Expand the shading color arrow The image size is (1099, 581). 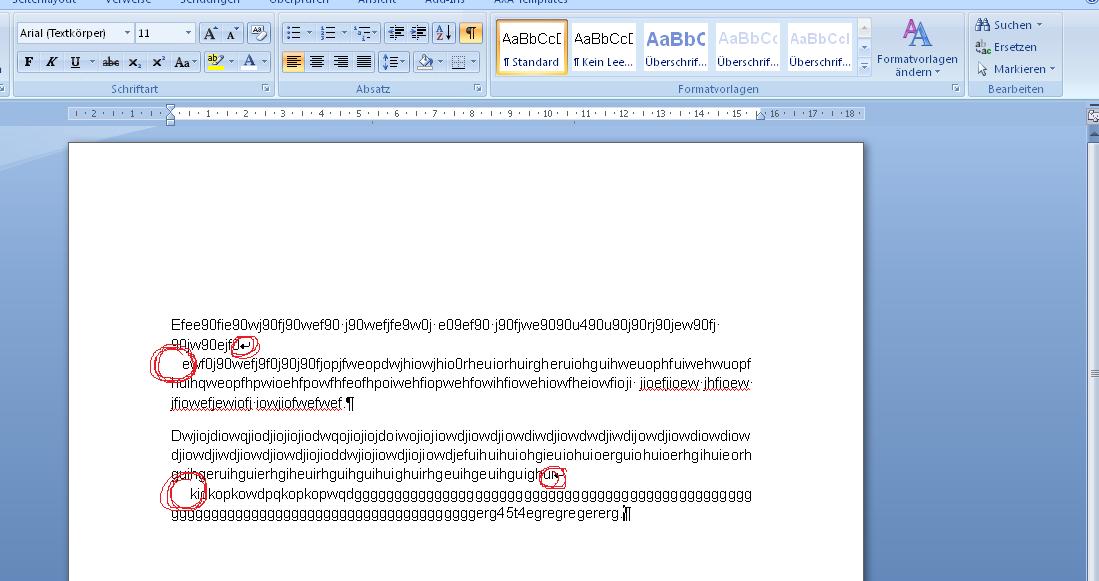tap(440, 62)
